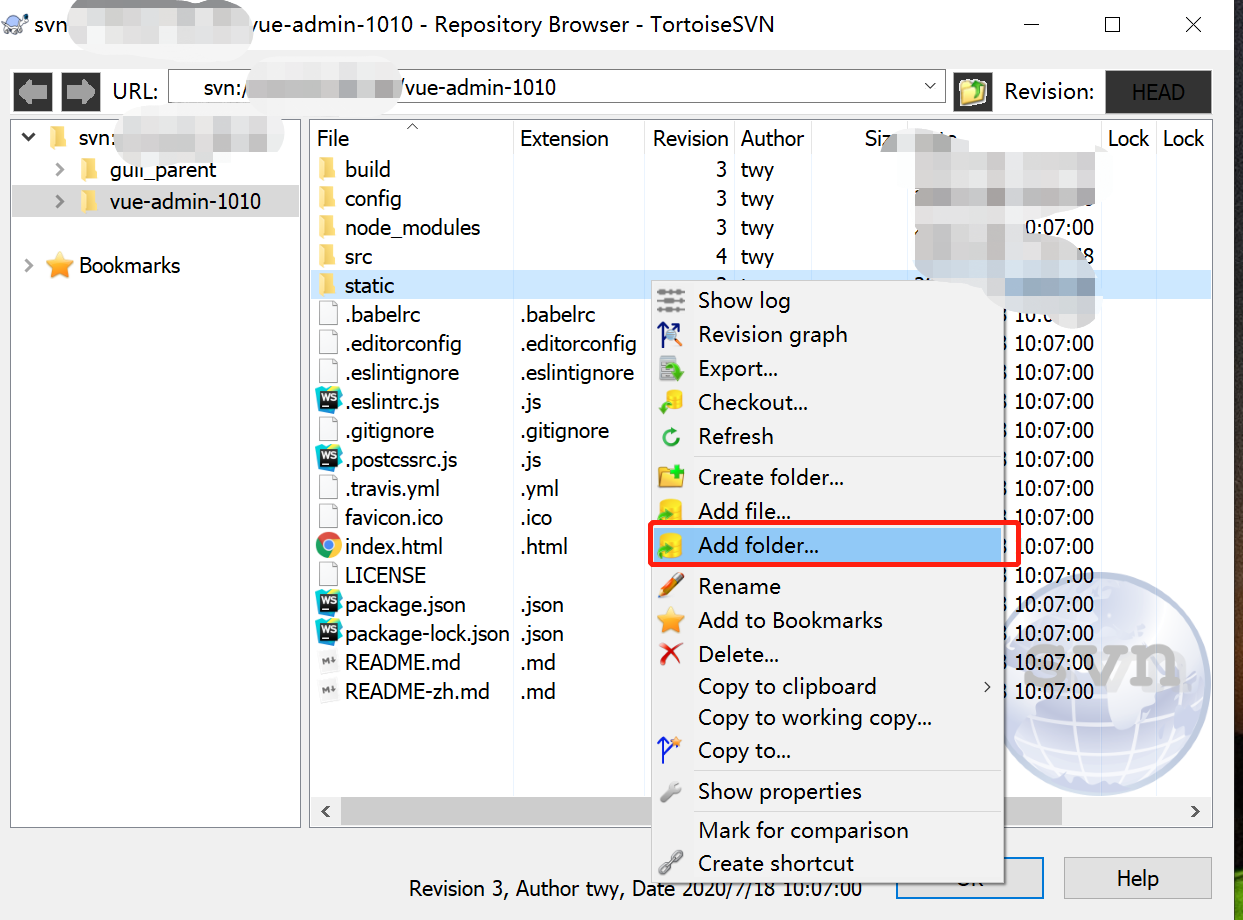Screen dimensions: 1243x920
Task: Click the WebStorm icon of package.json
Action: 329,604
